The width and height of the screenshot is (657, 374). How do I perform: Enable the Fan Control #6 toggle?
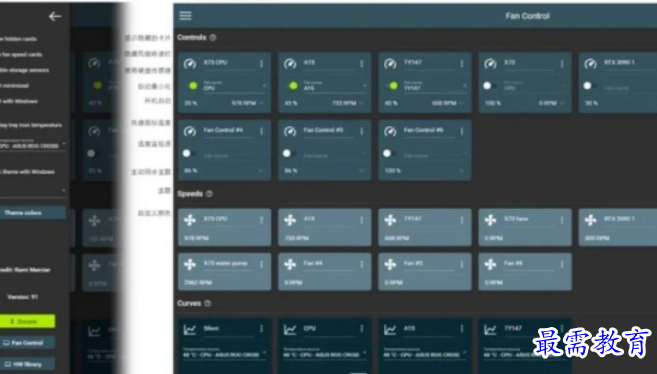[389, 154]
